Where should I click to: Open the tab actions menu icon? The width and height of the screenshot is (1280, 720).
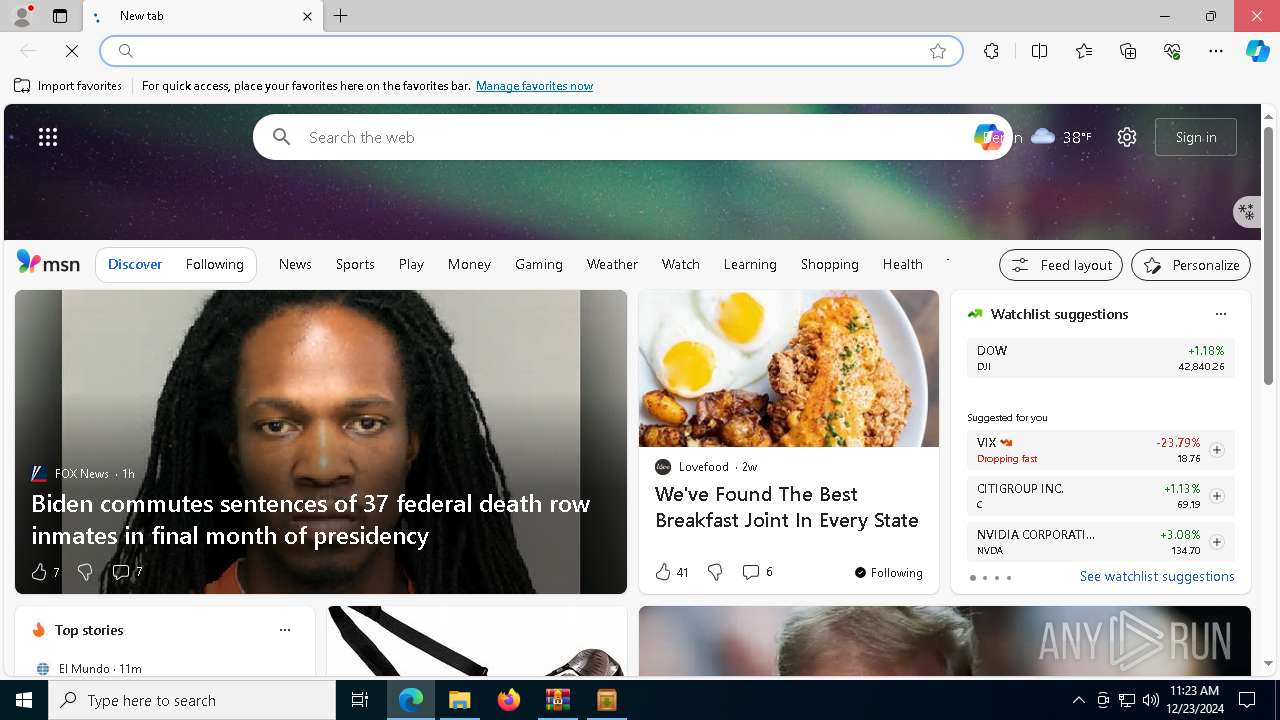point(60,16)
